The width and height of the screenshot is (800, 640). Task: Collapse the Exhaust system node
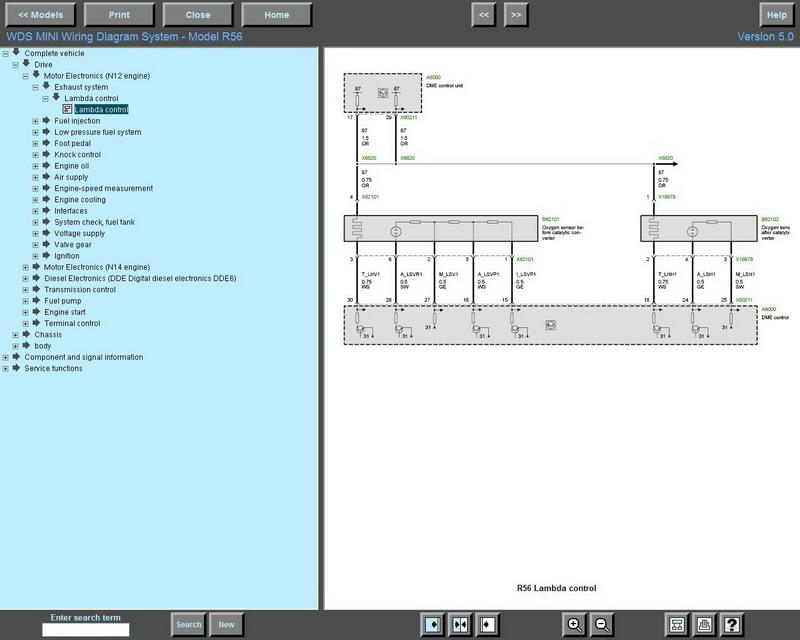point(36,87)
